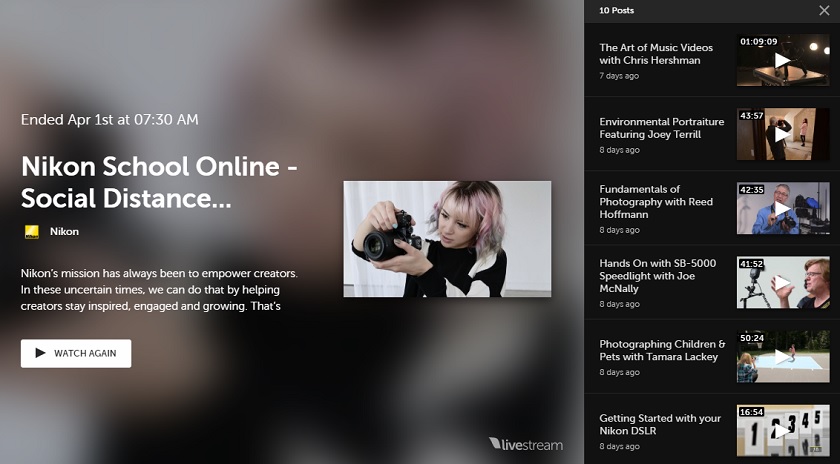Play Photographing Children & Pets thumbnail
Viewport: 840px width, 464px height.
point(783,356)
